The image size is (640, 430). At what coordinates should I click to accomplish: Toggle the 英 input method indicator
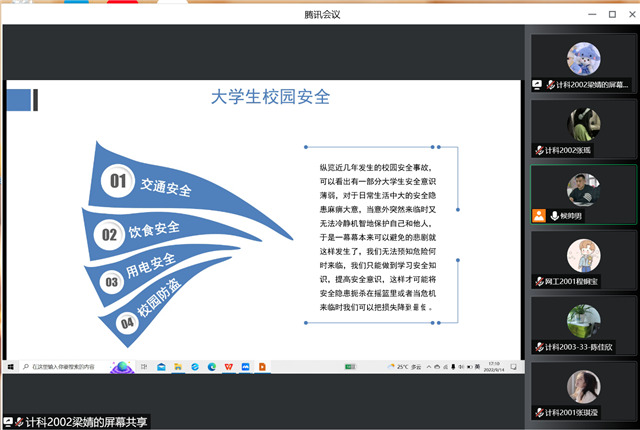[x=477, y=367]
